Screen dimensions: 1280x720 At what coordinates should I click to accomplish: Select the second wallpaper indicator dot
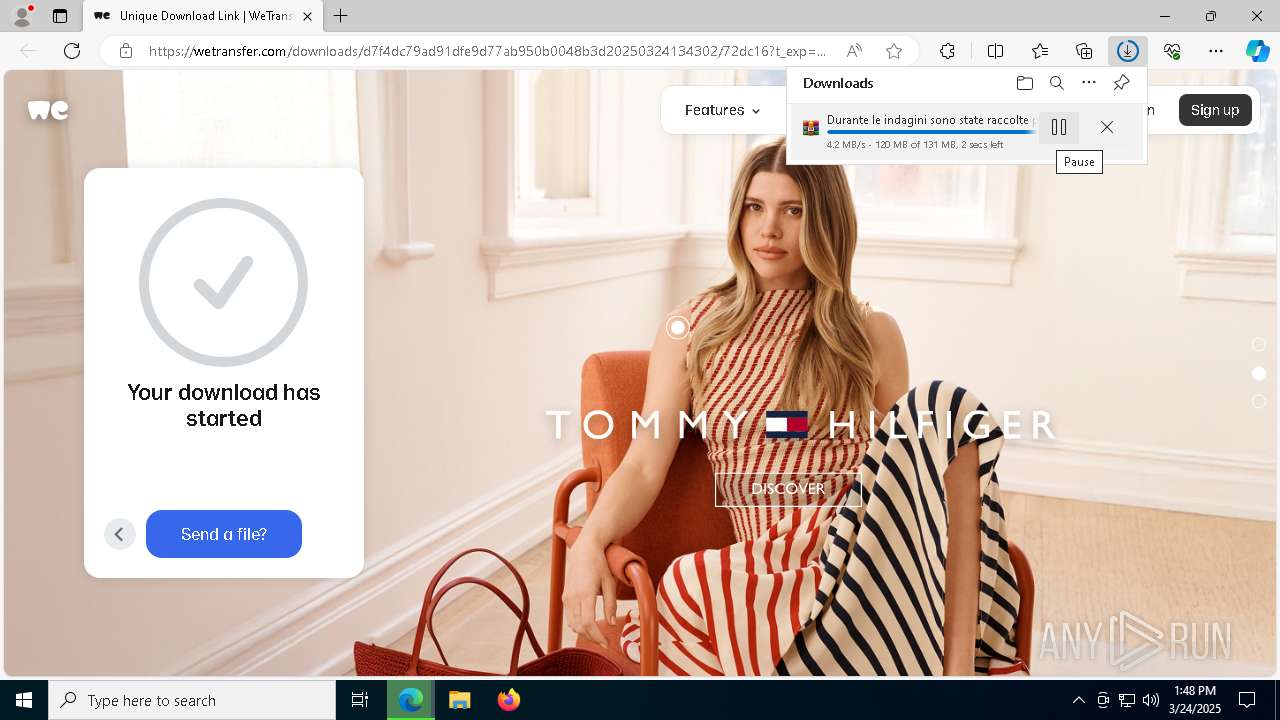1259,373
